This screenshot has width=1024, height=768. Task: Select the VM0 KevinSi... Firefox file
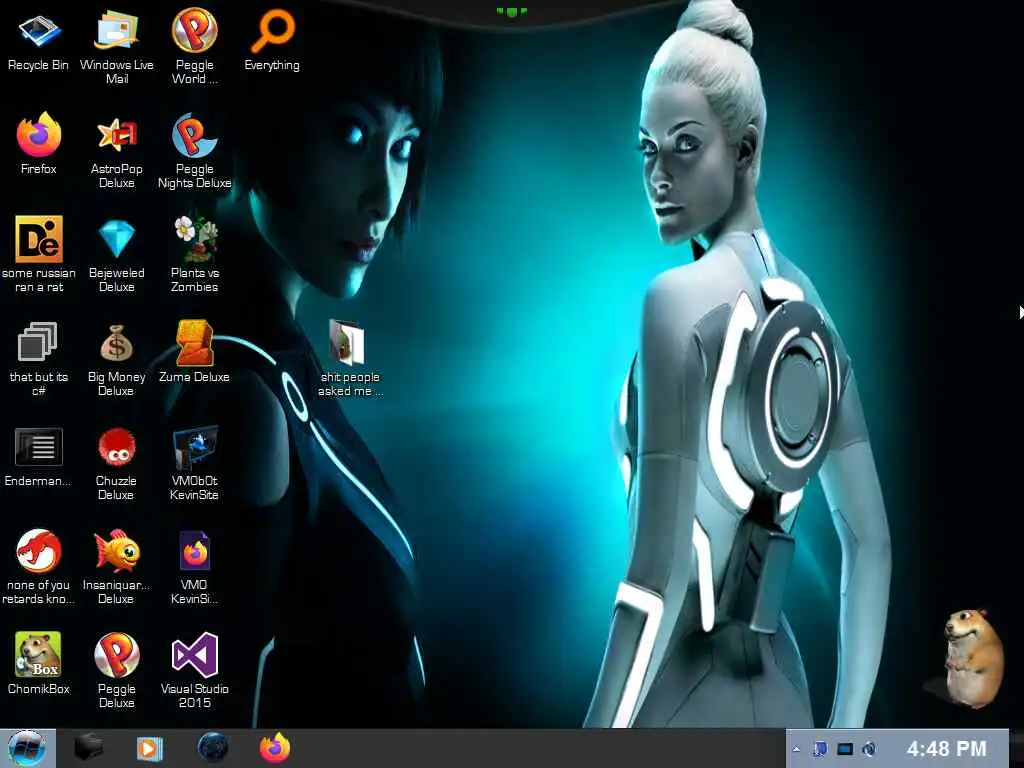coord(195,567)
